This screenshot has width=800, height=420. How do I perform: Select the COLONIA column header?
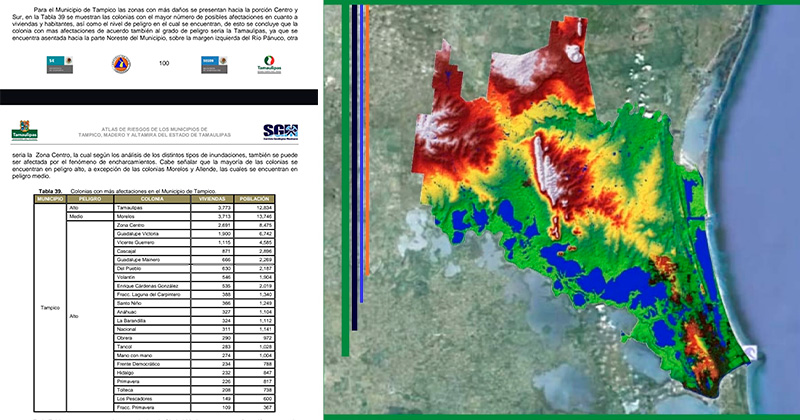(152, 199)
